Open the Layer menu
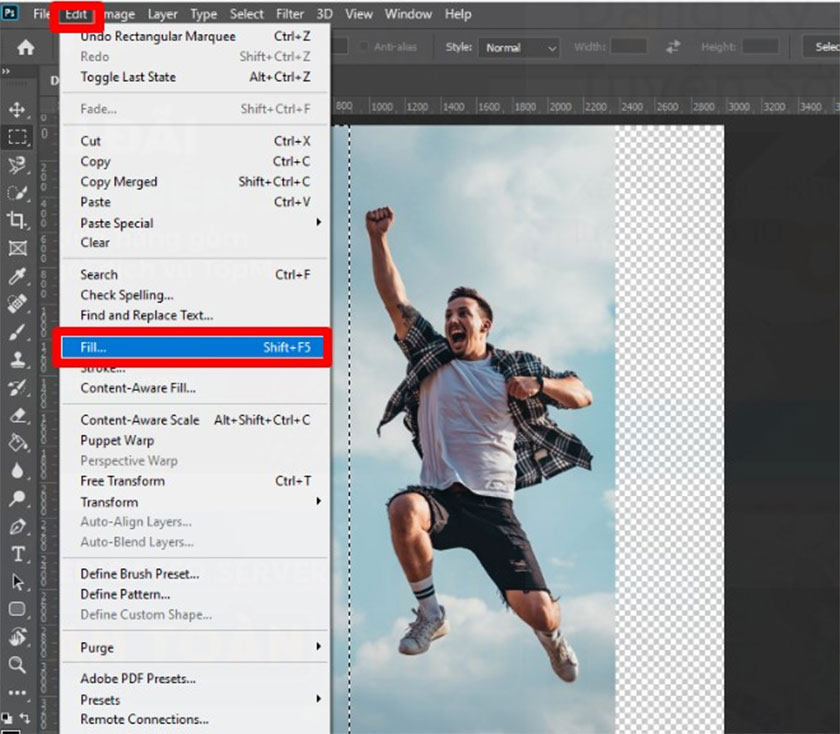Image resolution: width=840 pixels, height=734 pixels. [162, 14]
